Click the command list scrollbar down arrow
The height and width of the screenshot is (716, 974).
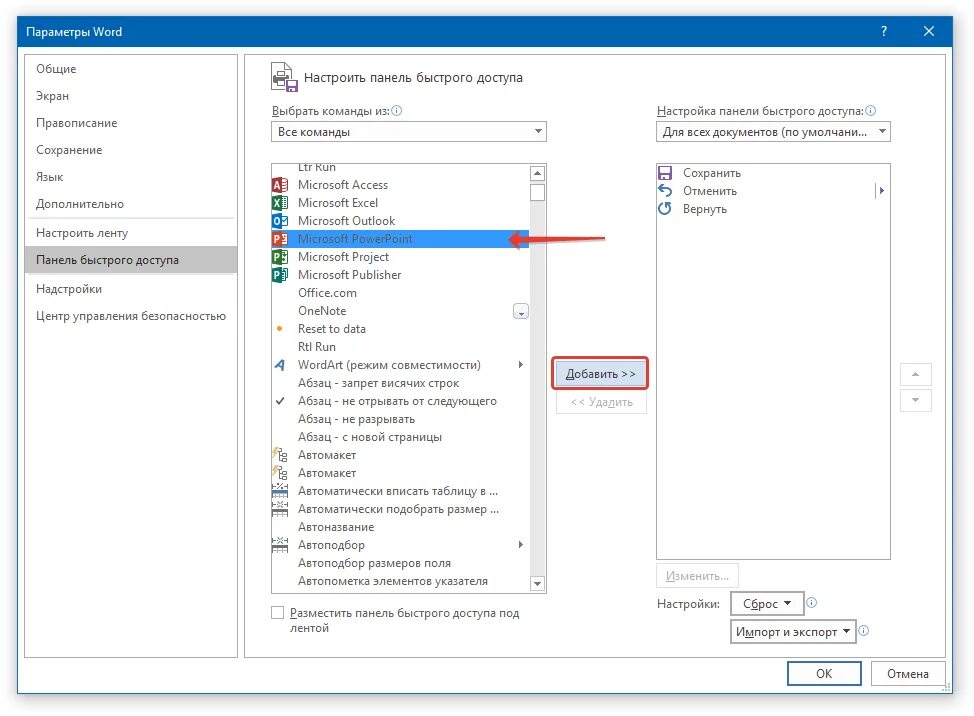pyautogui.click(x=537, y=583)
